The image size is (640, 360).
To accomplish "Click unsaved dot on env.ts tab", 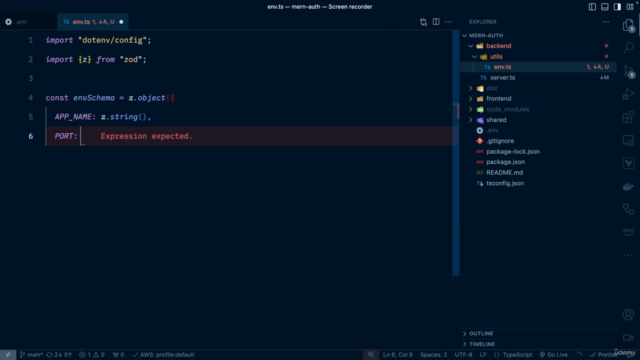I will coord(121,22).
